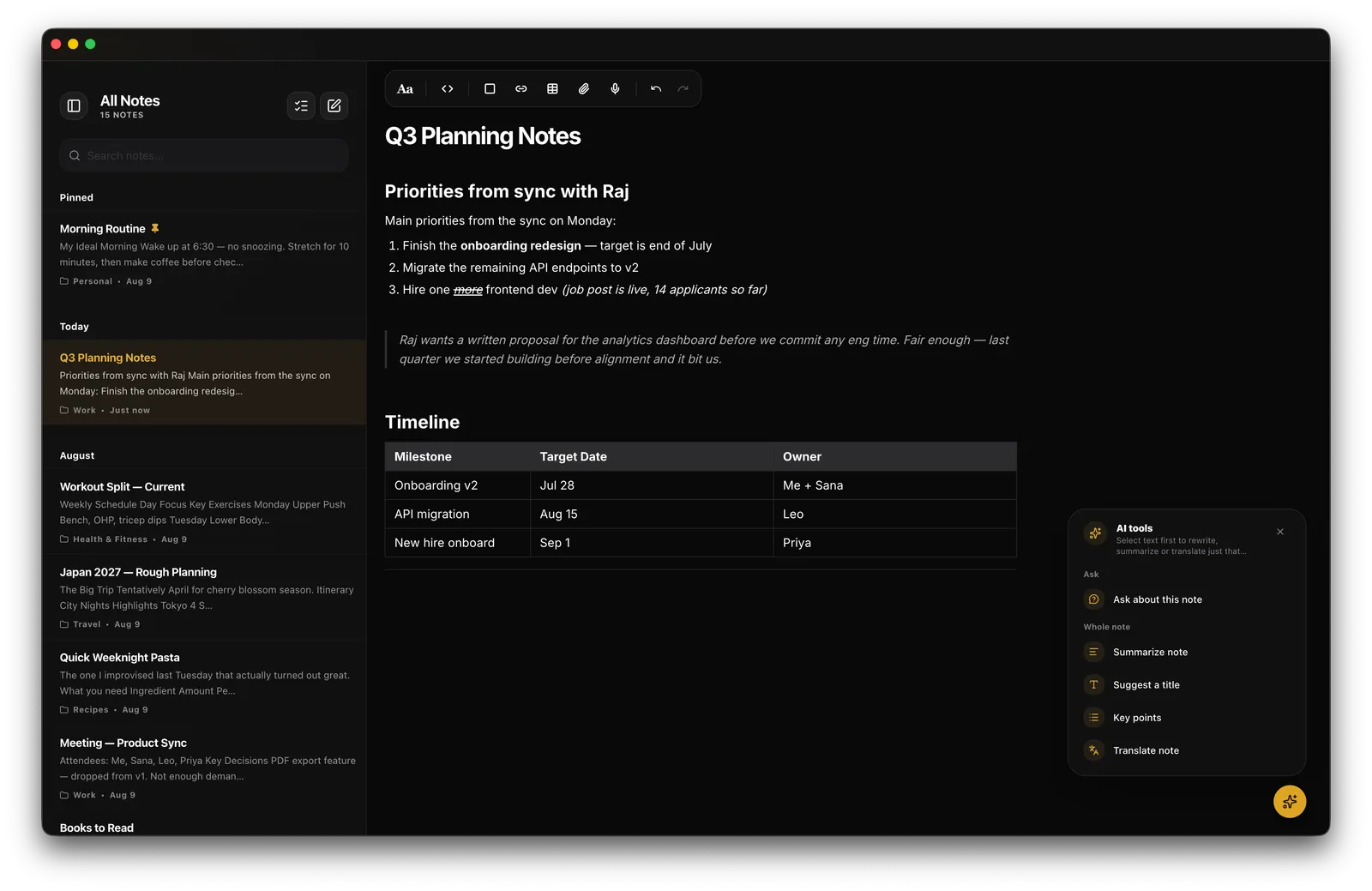This screenshot has width=1372, height=891.
Task: Toggle the yellow AI sparkle floating button
Action: coord(1290,802)
